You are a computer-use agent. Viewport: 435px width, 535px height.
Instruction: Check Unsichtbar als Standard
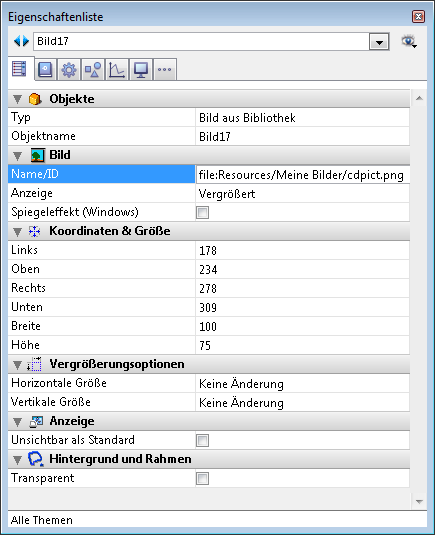(202, 440)
